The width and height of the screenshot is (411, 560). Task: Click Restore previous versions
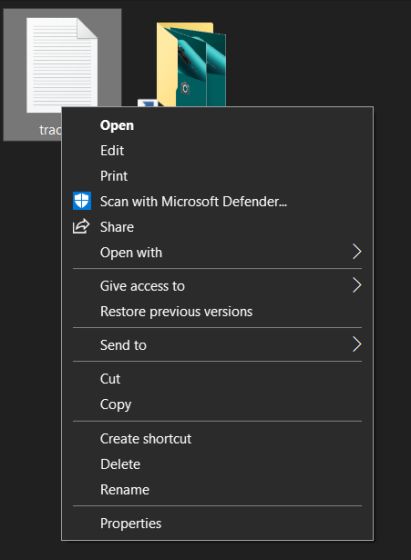click(217, 311)
